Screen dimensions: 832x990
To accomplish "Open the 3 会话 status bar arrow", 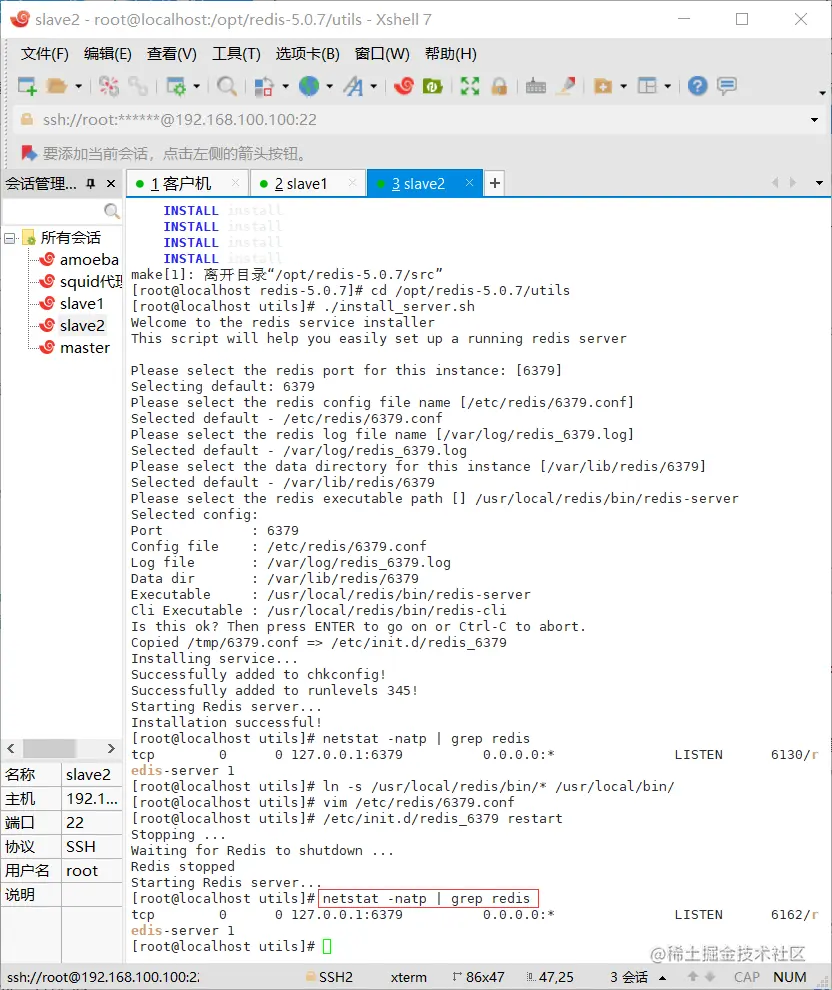I will point(663,978).
